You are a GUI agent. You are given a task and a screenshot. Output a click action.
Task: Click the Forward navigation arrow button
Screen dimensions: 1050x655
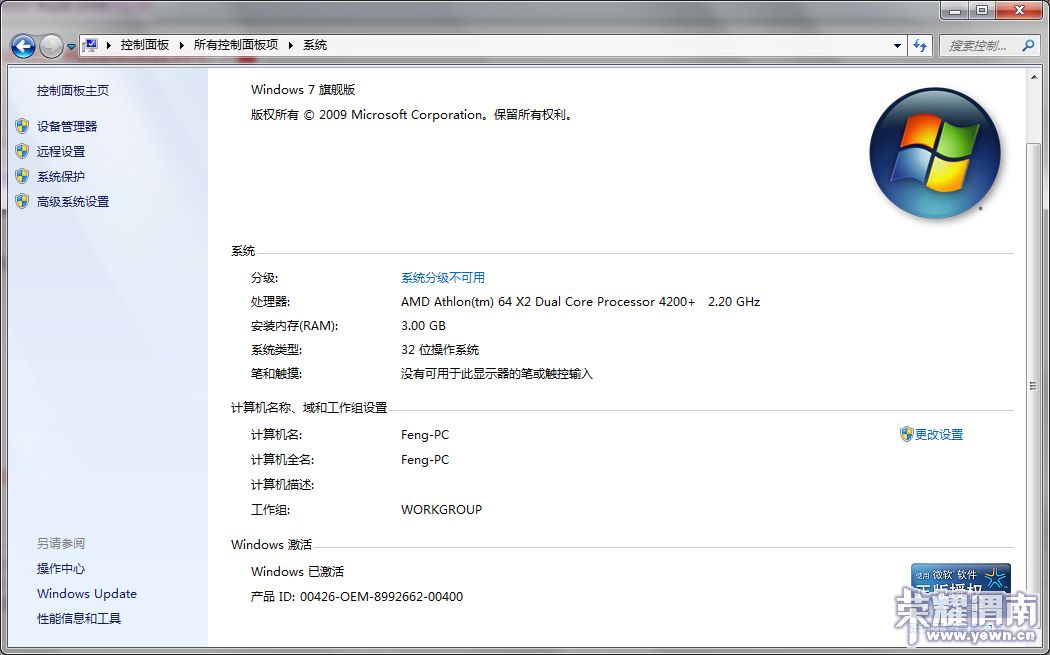(x=51, y=46)
